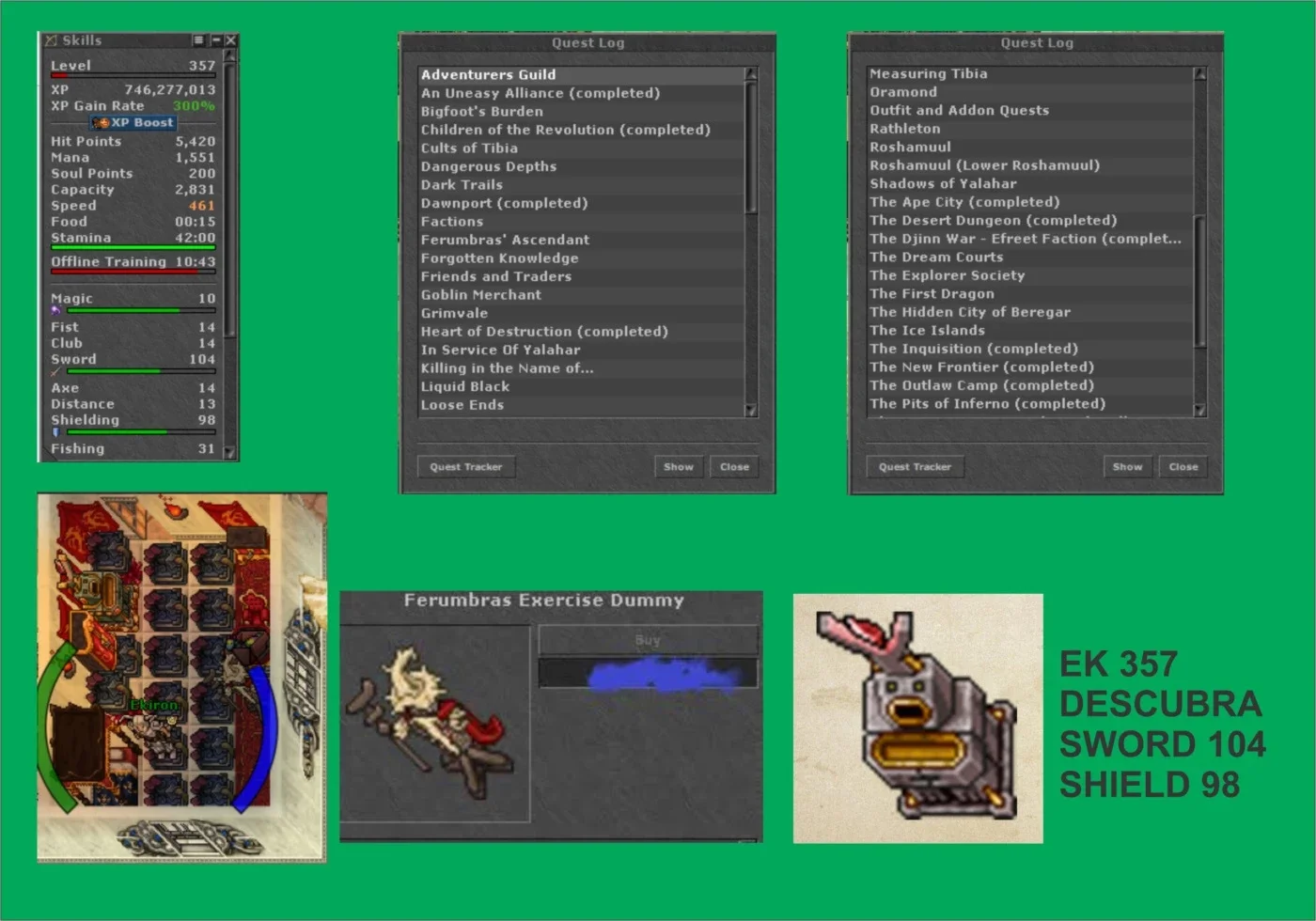Screen dimensions: 1316x921
Task: Select the Friends and Traders quest
Action: 581,276
